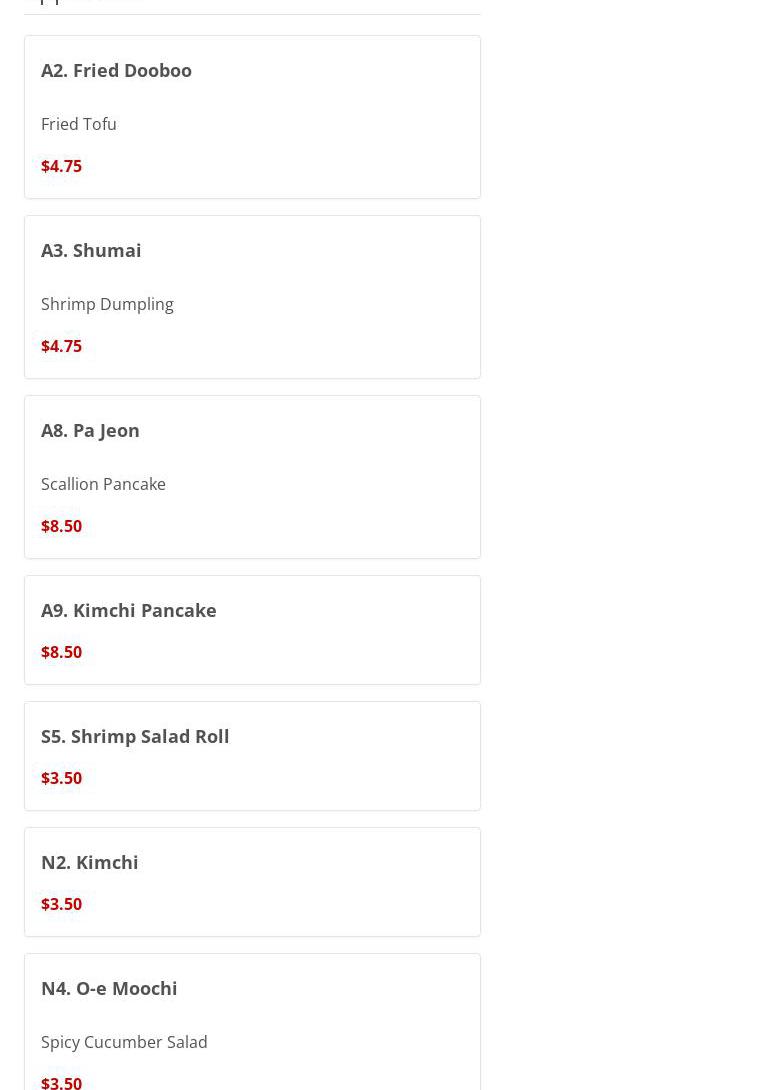Click the Fried Tofu description text

[79, 125]
